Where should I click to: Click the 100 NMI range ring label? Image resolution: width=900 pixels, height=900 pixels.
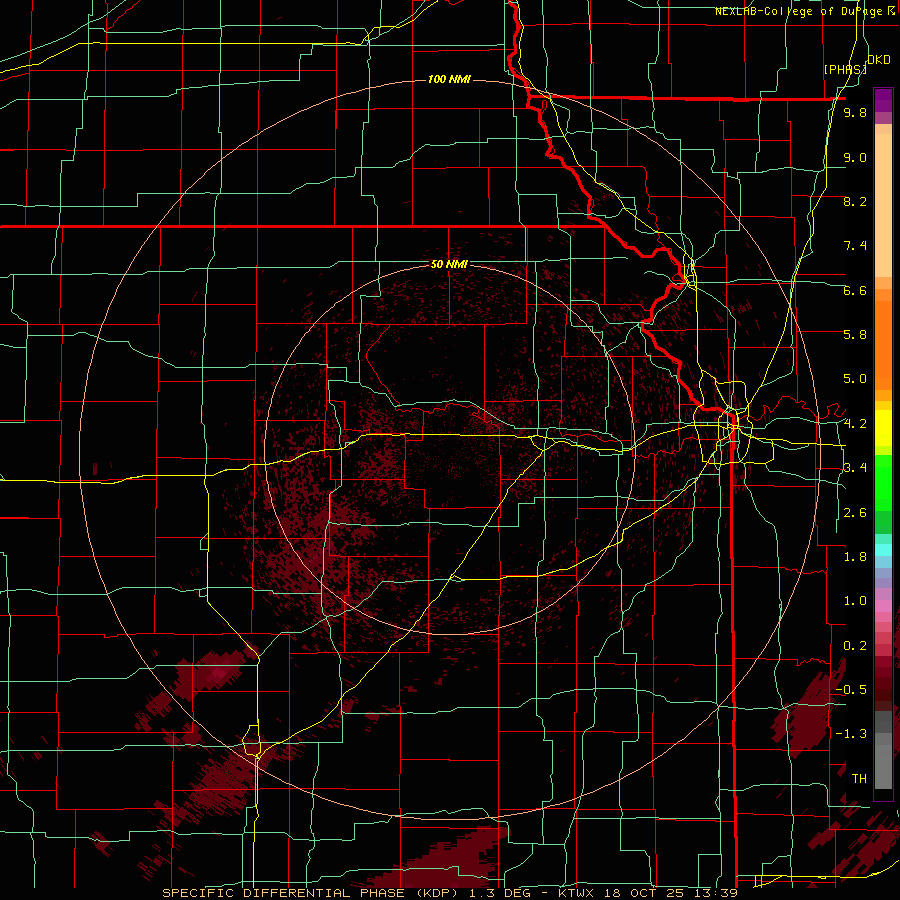tap(449, 79)
